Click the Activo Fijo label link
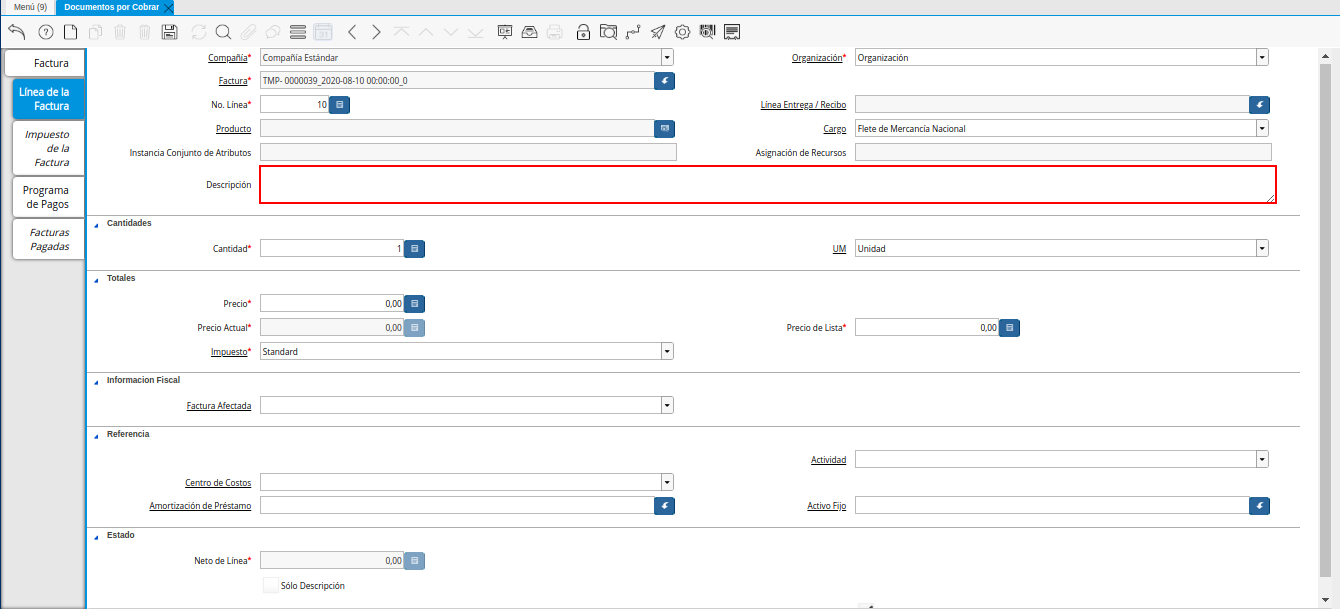Viewport: 1340px width, 609px height. click(x=827, y=507)
